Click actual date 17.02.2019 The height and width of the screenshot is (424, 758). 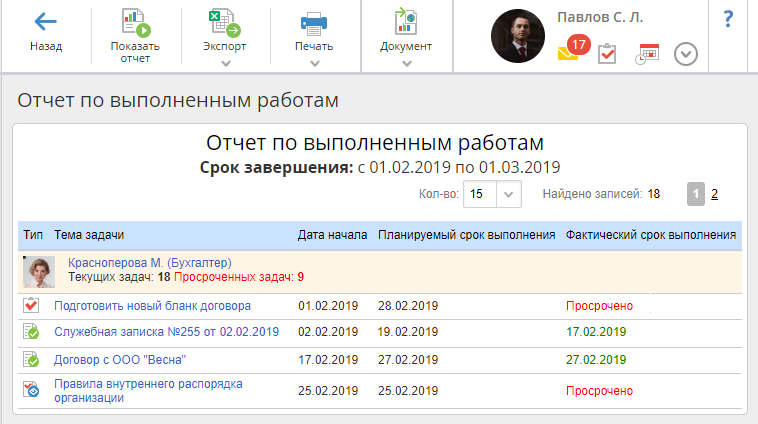point(596,332)
